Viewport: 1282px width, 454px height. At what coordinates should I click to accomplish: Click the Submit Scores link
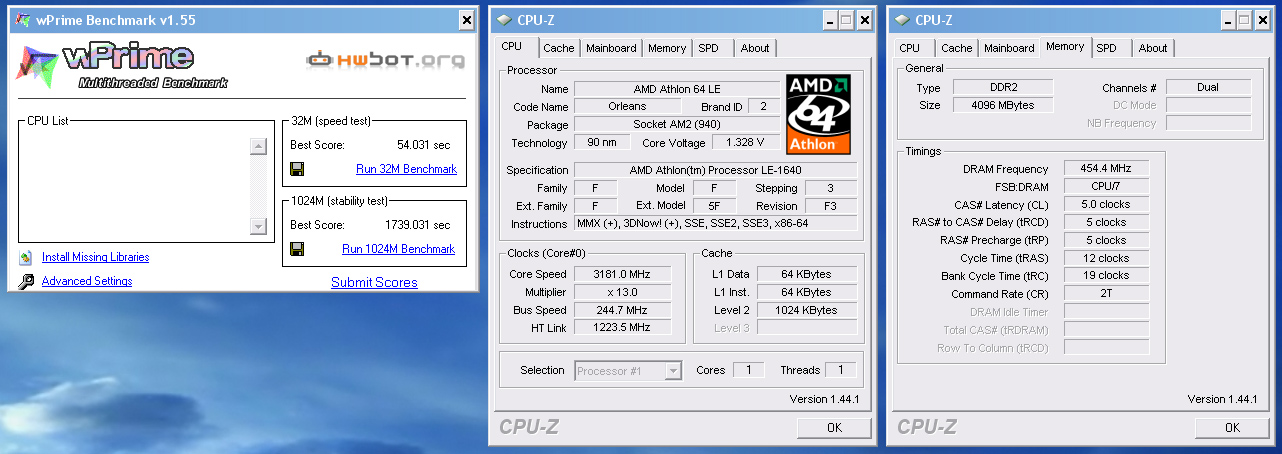click(374, 282)
